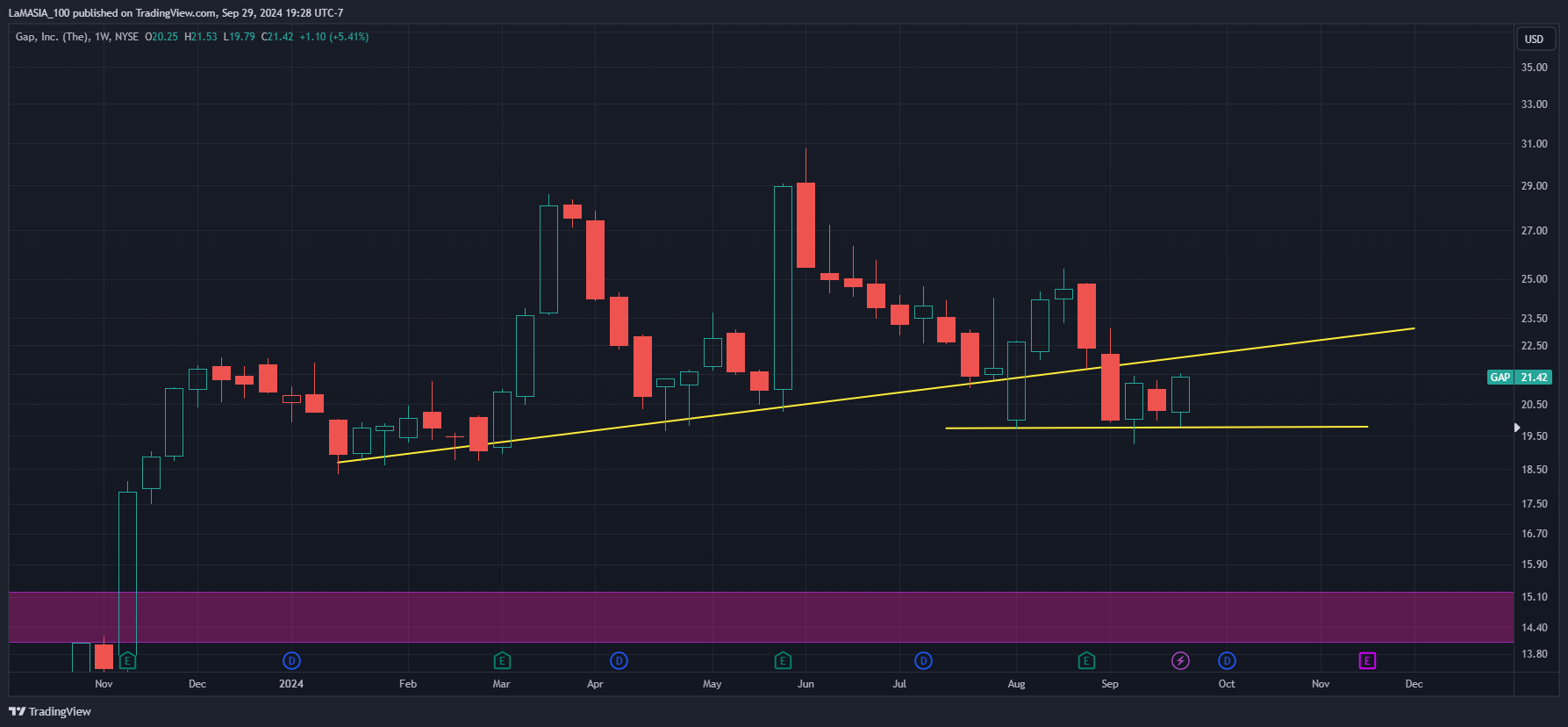Click the blue dividend marker near Apr
The image size is (1568, 727).
pyautogui.click(x=619, y=660)
